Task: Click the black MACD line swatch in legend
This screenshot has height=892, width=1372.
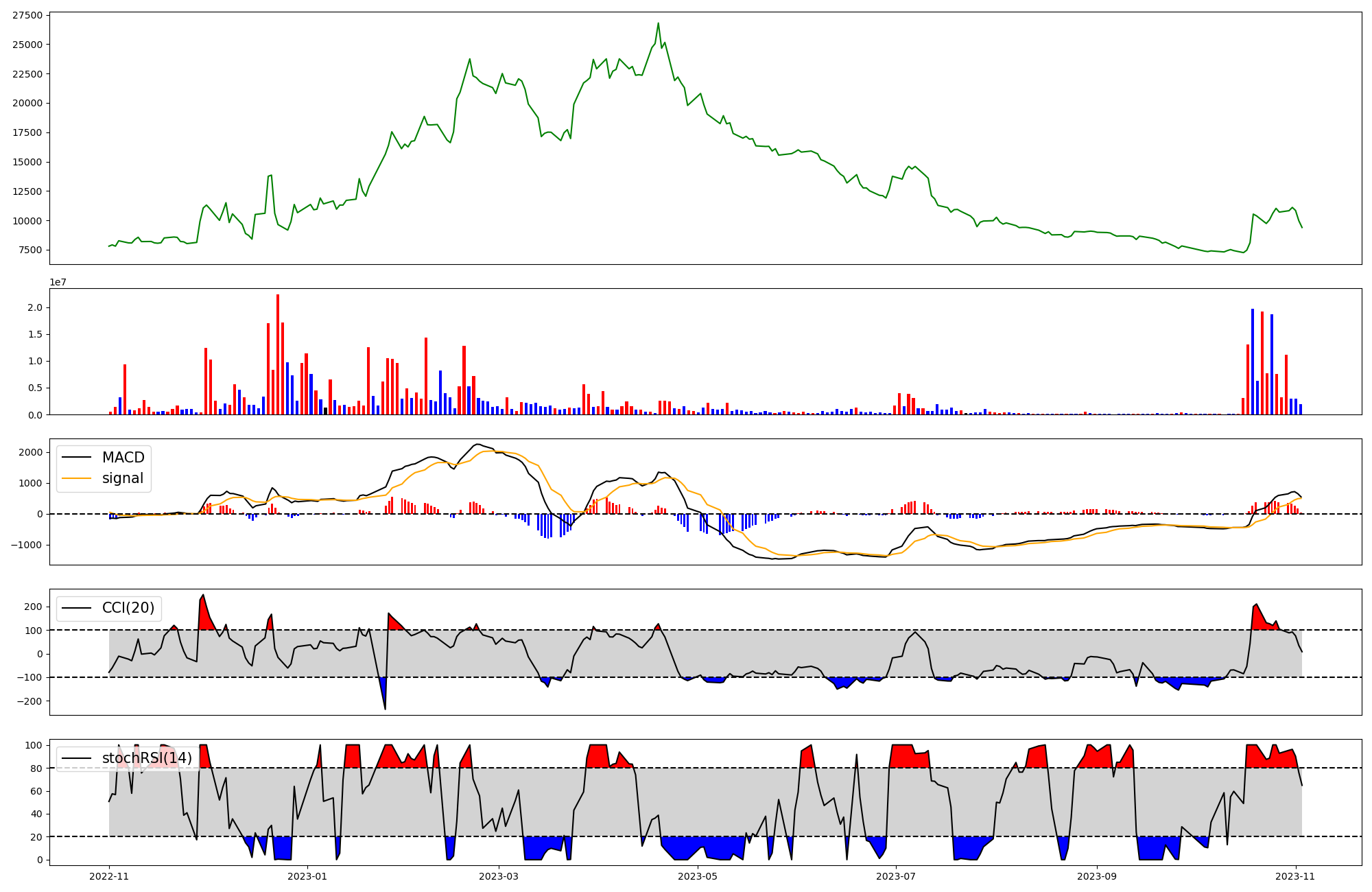Action: point(77,458)
